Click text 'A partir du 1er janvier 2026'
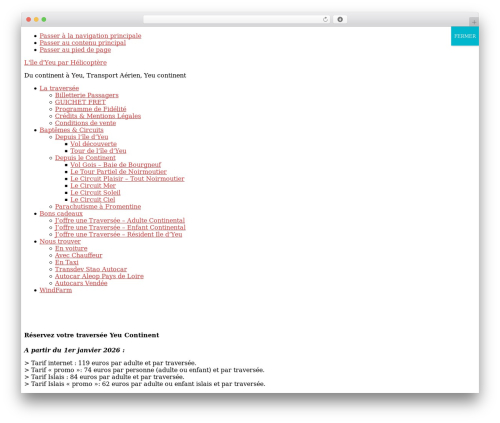The width and height of the screenshot is (500, 423). tap(72, 350)
